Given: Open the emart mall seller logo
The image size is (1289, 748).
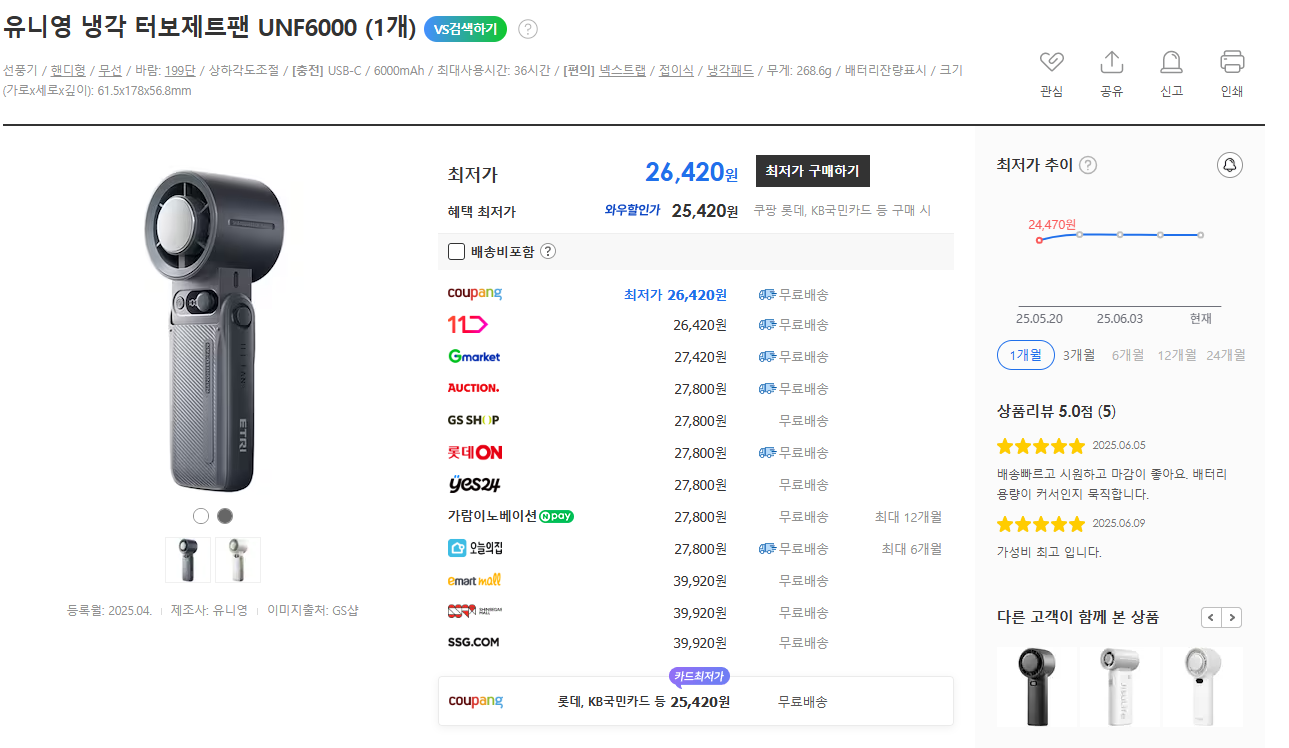Looking at the screenshot, I should 474,580.
